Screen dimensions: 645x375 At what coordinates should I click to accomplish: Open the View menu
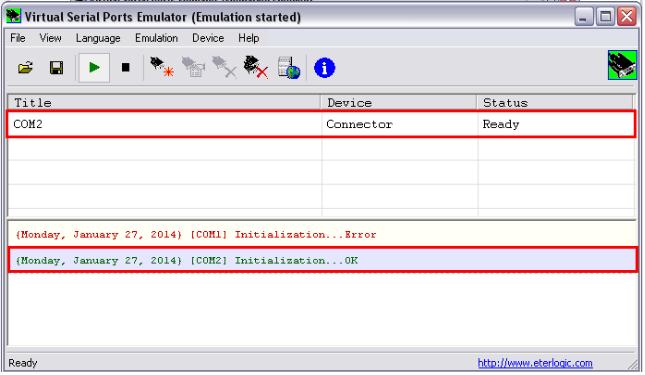(50, 38)
